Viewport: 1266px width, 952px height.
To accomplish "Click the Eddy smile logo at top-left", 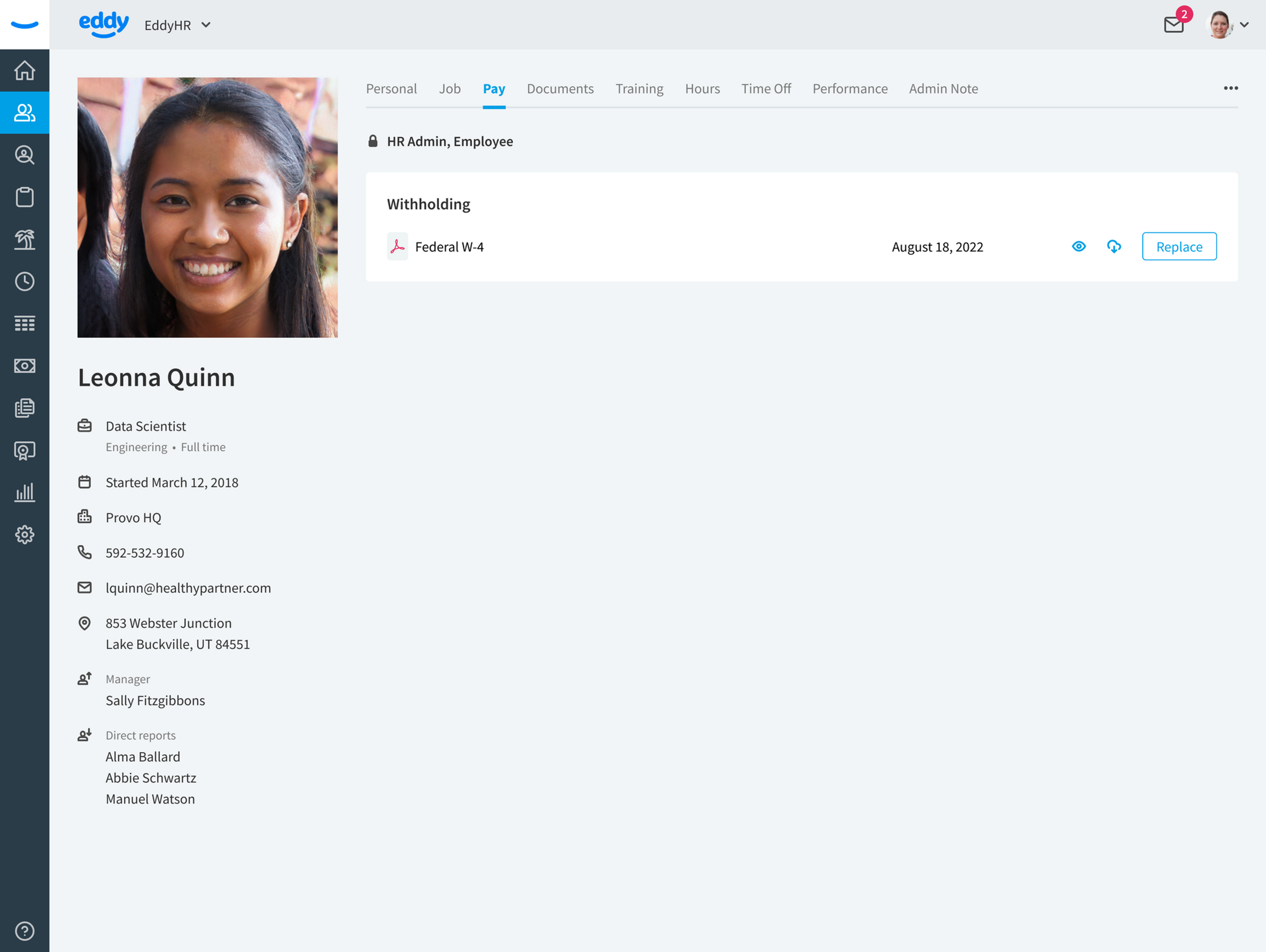I will [x=25, y=25].
